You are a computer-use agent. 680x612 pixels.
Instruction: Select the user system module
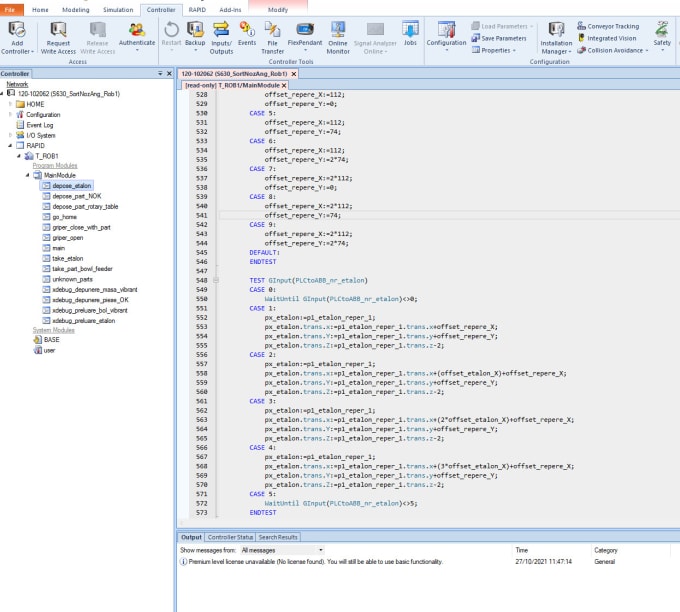[x=44, y=350]
